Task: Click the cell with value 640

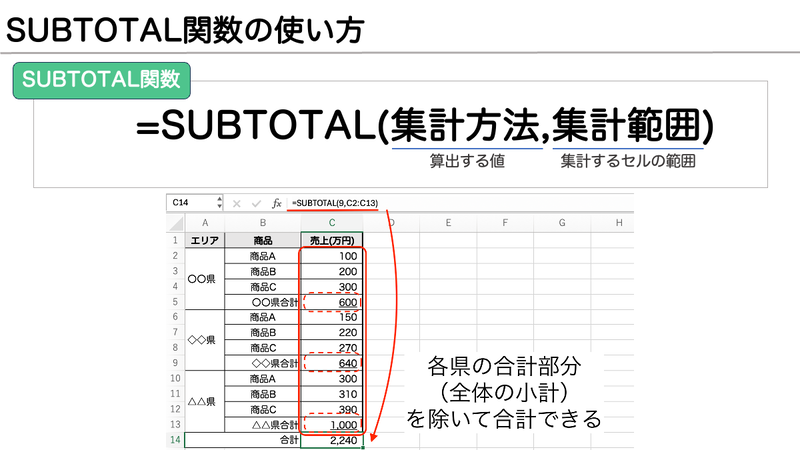Action: click(332, 363)
